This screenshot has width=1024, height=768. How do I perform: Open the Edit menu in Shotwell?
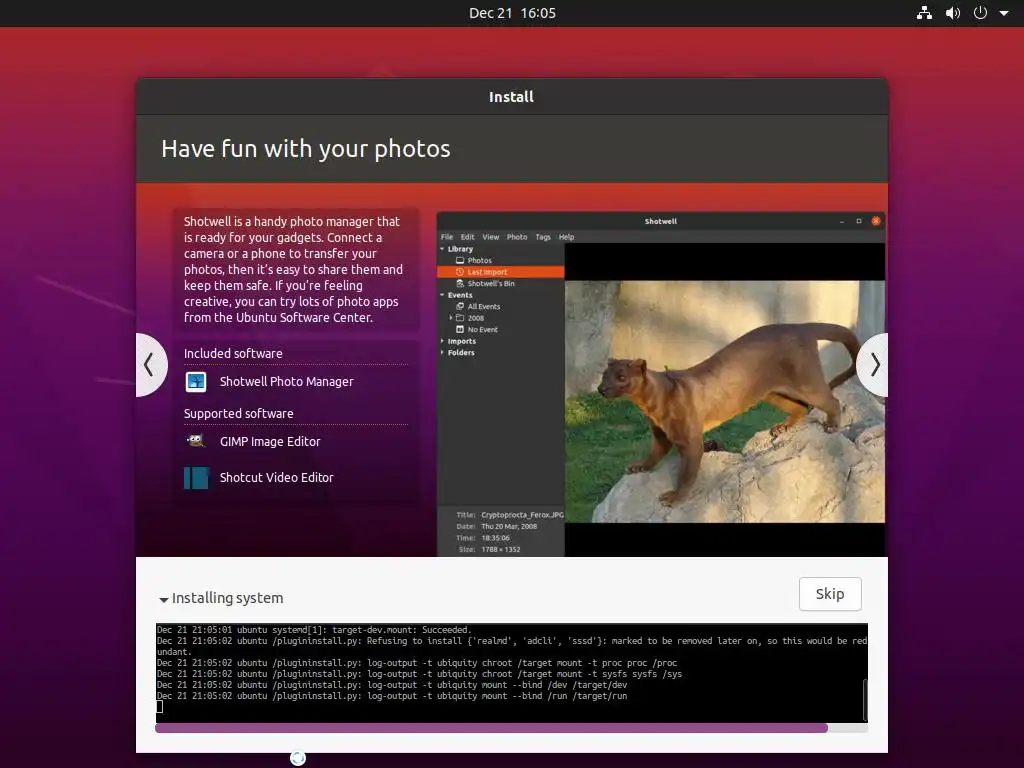pyautogui.click(x=468, y=237)
